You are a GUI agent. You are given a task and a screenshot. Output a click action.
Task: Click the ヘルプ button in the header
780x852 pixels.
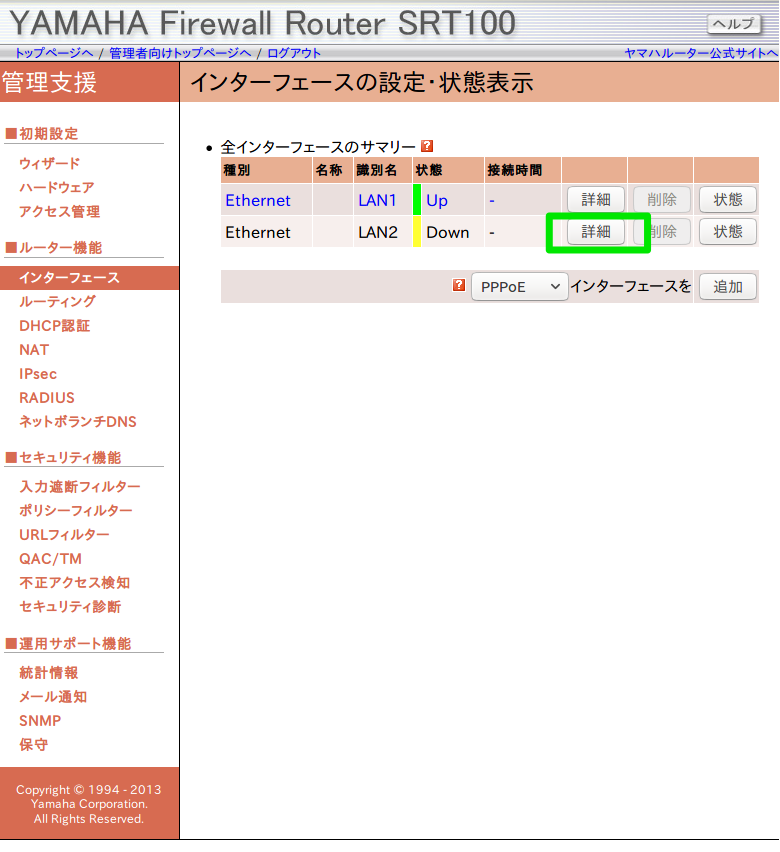tap(733, 24)
